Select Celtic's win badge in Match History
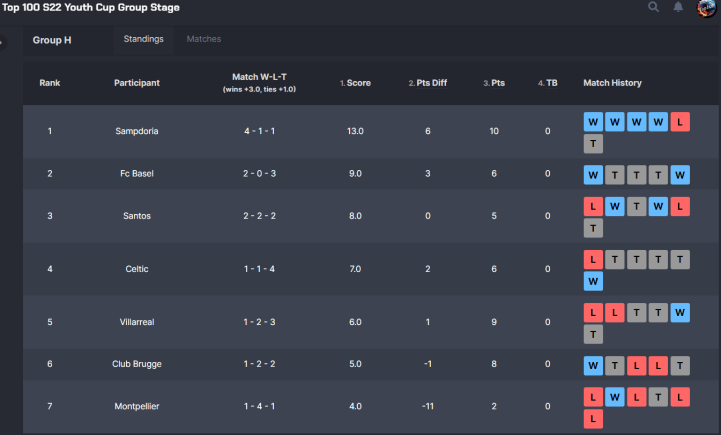Screen dimensions: 721x435 593,281
